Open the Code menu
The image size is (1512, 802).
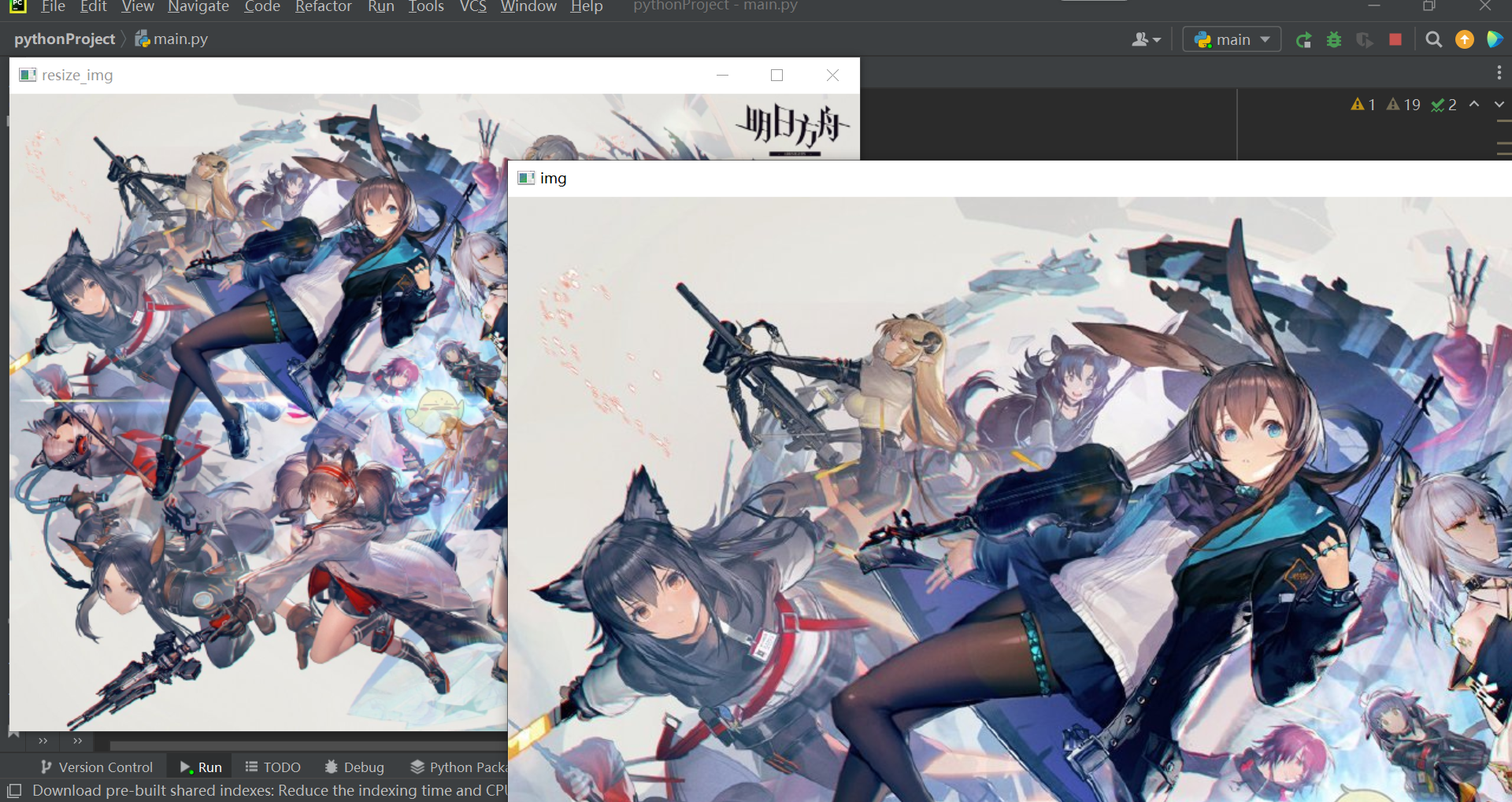point(262,6)
